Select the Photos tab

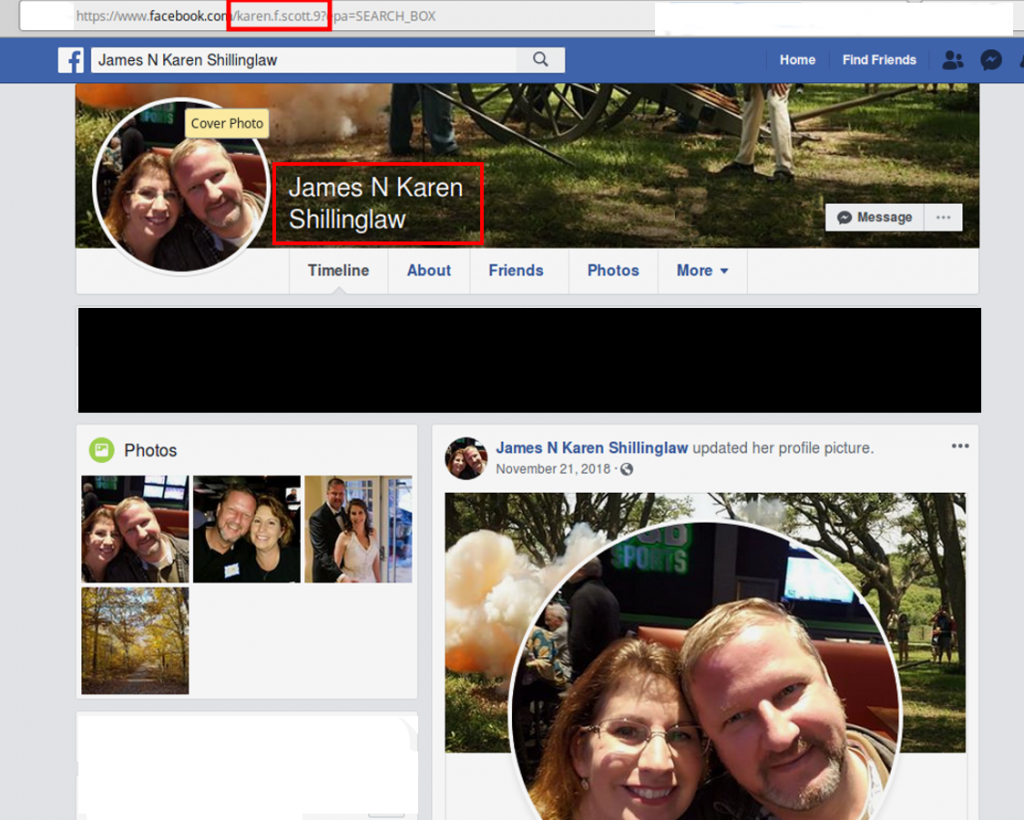coord(613,270)
